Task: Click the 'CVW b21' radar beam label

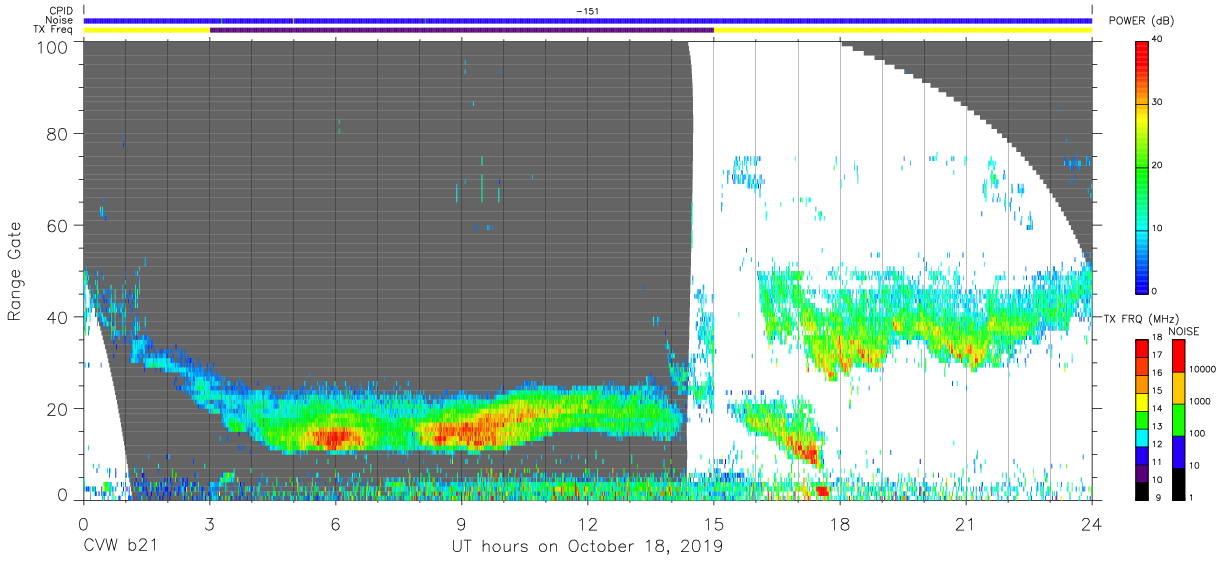Action: click(x=120, y=547)
